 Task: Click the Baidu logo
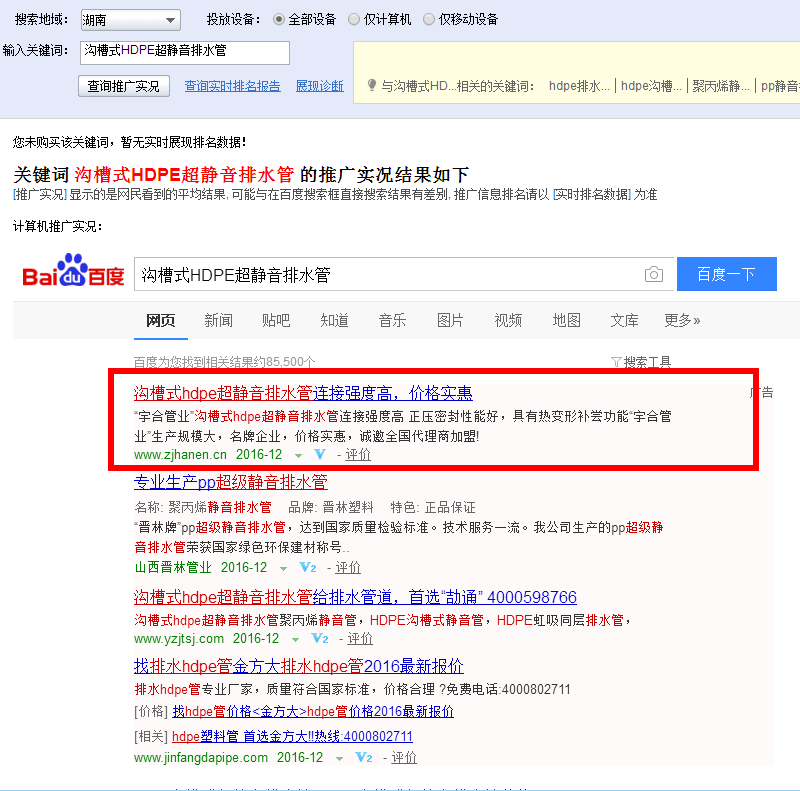pos(73,270)
